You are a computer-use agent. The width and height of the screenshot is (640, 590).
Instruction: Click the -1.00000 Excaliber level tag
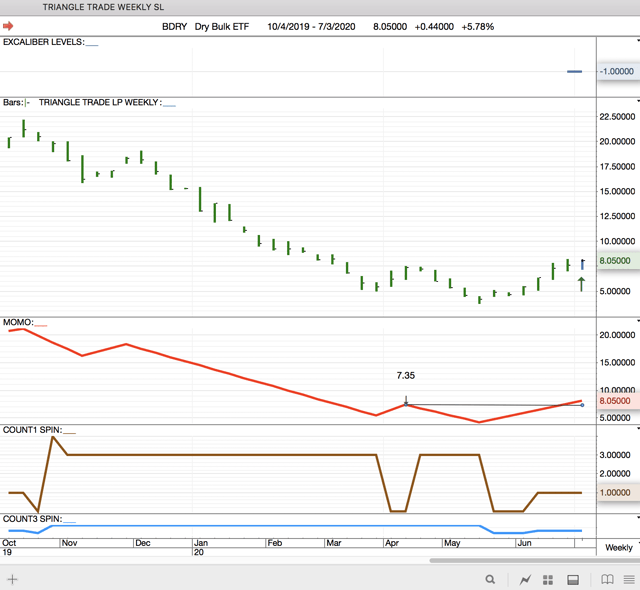coord(617,71)
